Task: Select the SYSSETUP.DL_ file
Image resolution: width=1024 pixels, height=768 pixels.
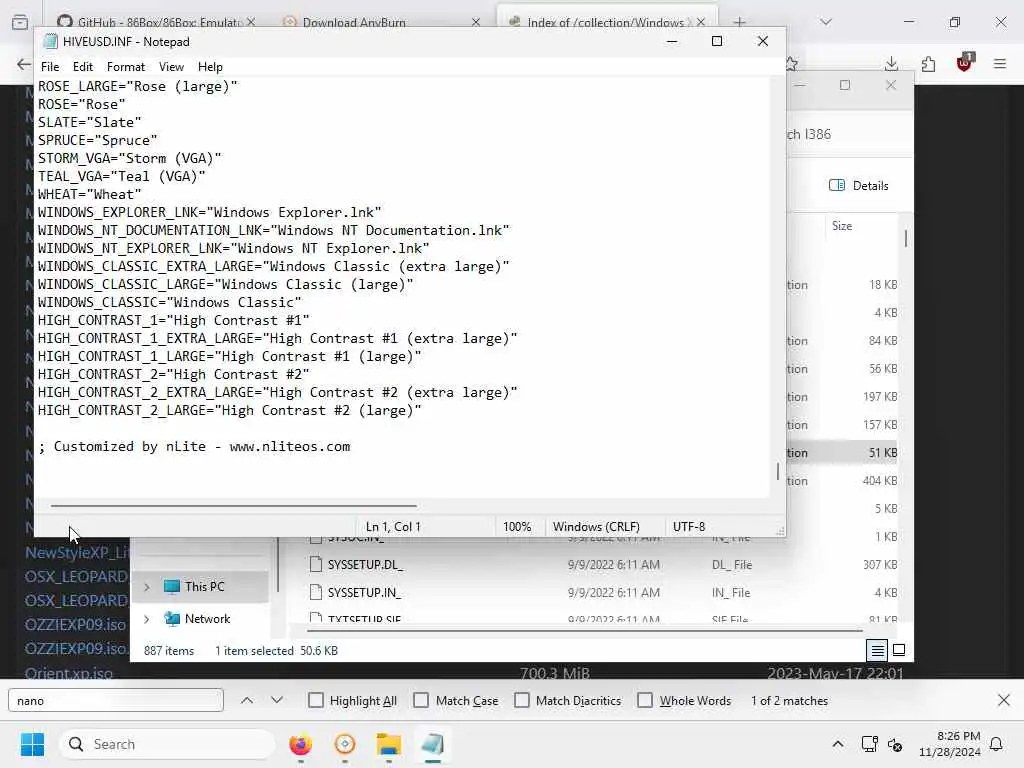Action: (365, 565)
